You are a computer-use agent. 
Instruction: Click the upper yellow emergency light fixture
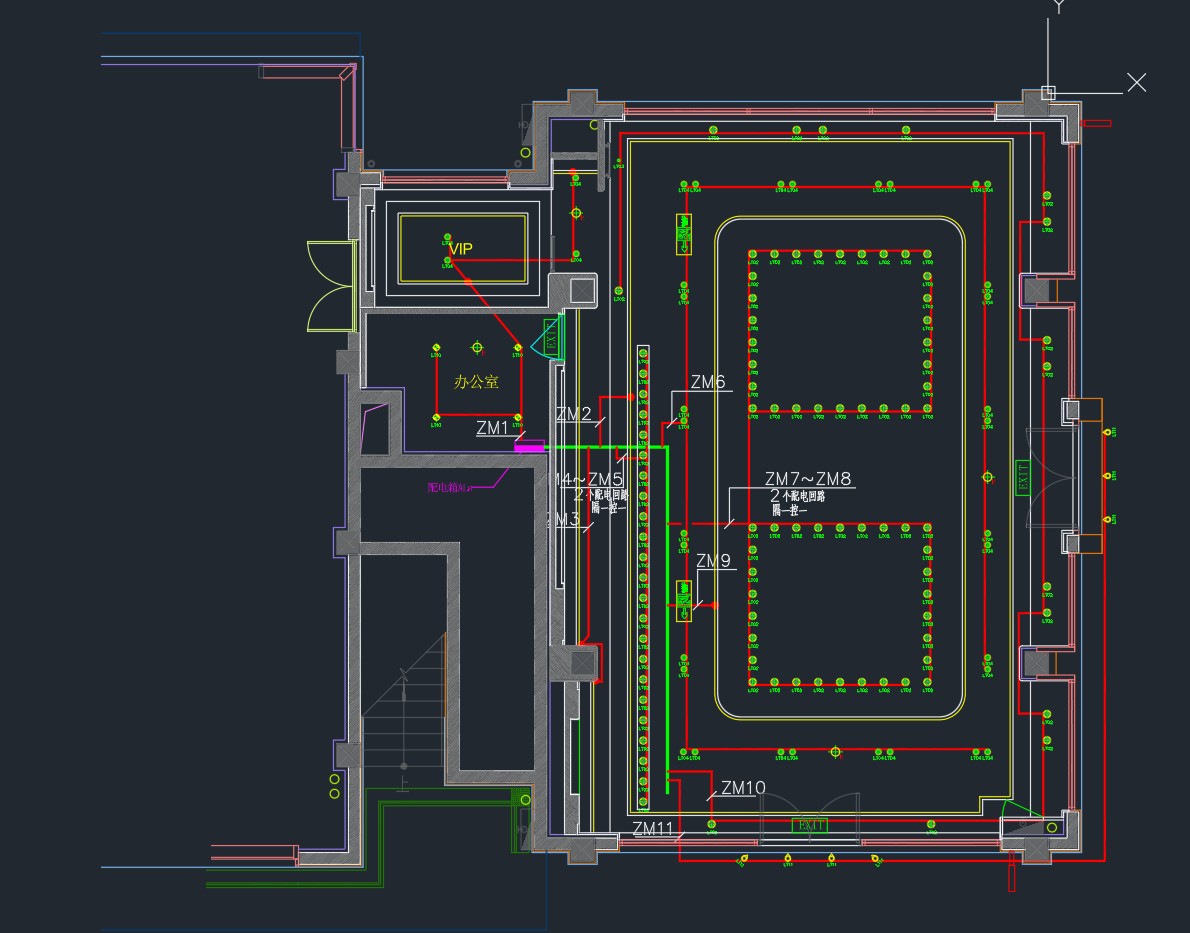tap(685, 234)
